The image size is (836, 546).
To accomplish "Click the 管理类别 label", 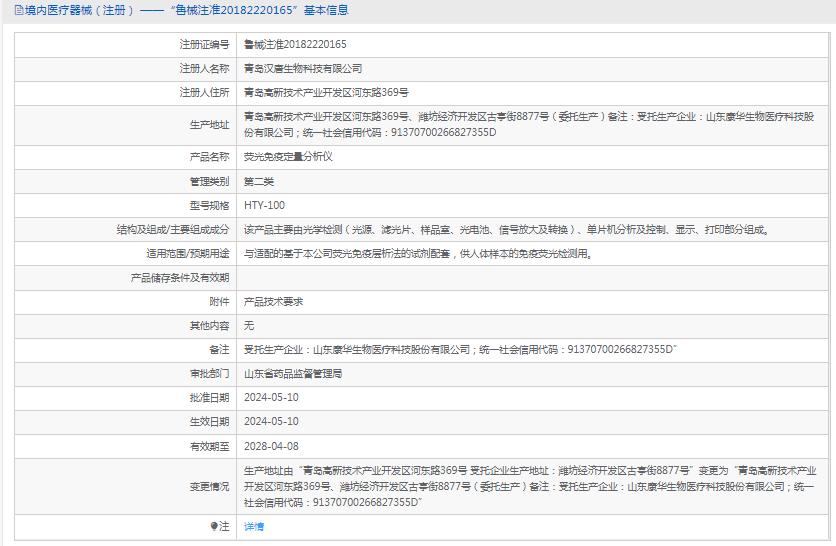I will pos(210,182).
